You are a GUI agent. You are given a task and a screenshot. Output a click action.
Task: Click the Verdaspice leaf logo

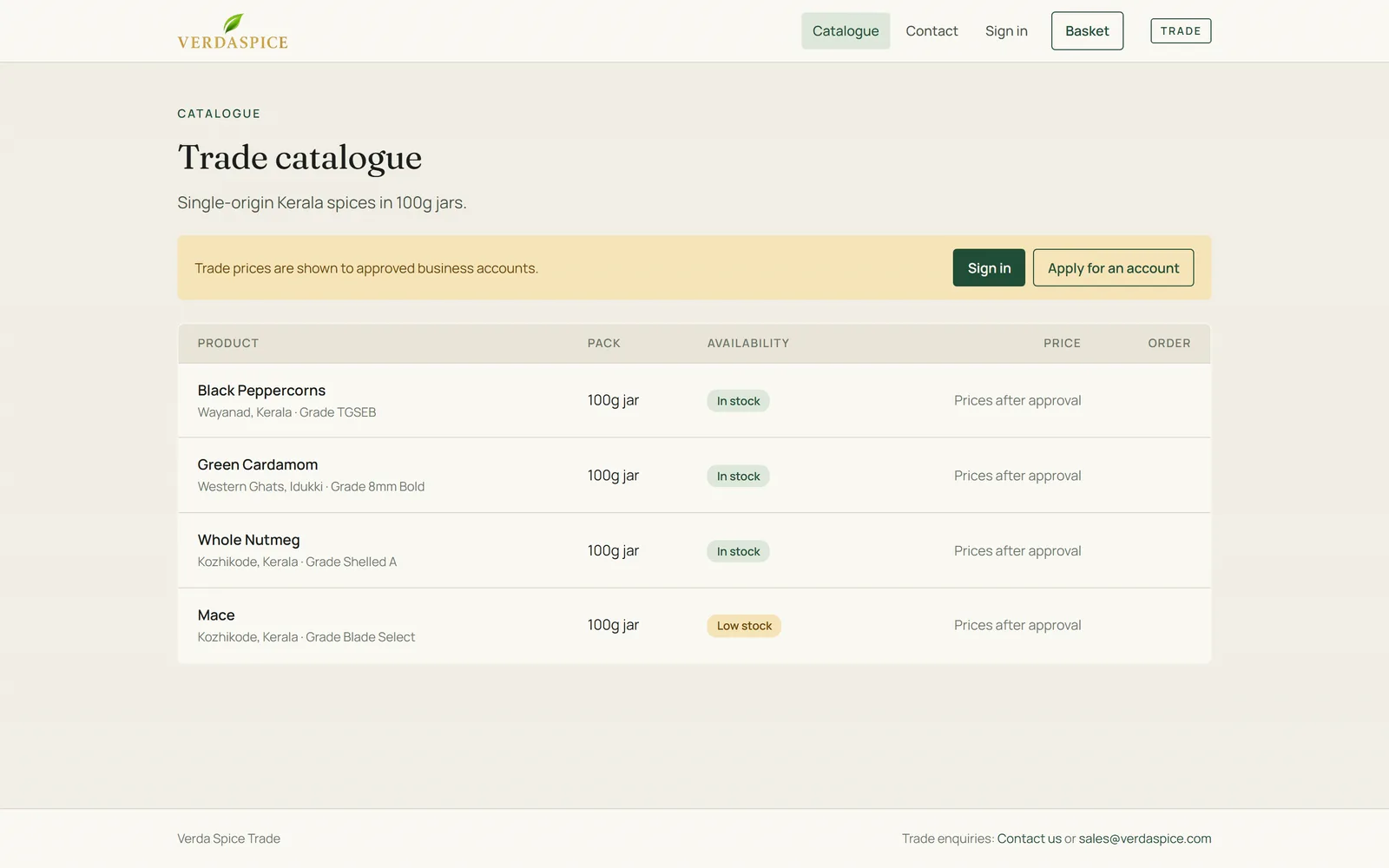click(x=233, y=31)
